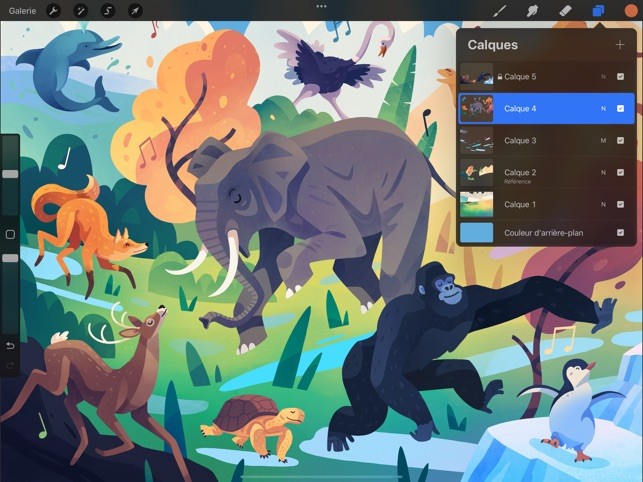643x482 pixels.
Task: Open the Adjustments magic wand menu
Action: coord(80,11)
